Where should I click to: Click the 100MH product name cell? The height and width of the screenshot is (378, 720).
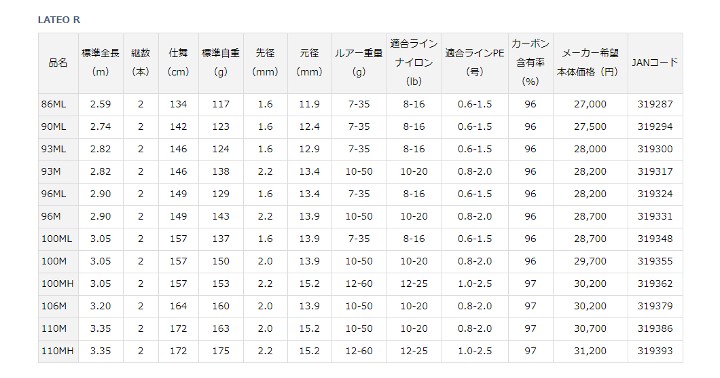pyautogui.click(x=57, y=283)
